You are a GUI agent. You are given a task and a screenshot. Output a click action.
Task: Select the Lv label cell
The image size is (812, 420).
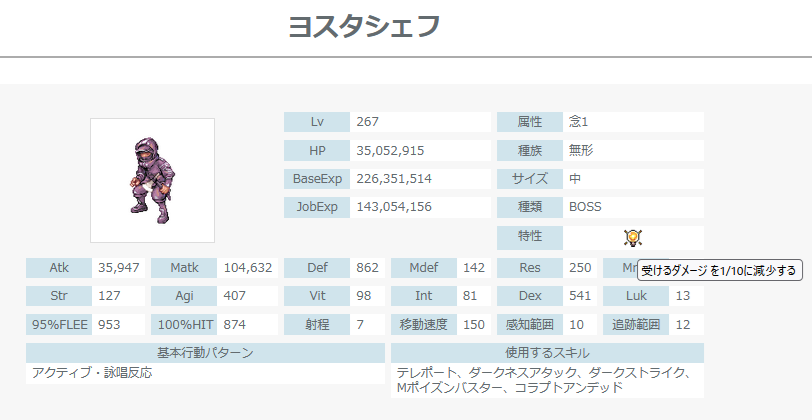316,122
